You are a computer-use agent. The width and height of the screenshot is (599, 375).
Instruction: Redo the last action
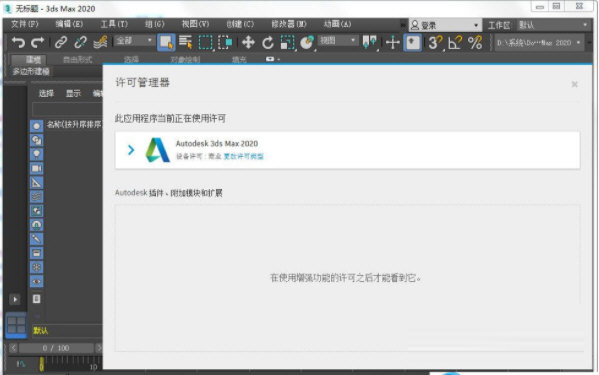(x=37, y=42)
